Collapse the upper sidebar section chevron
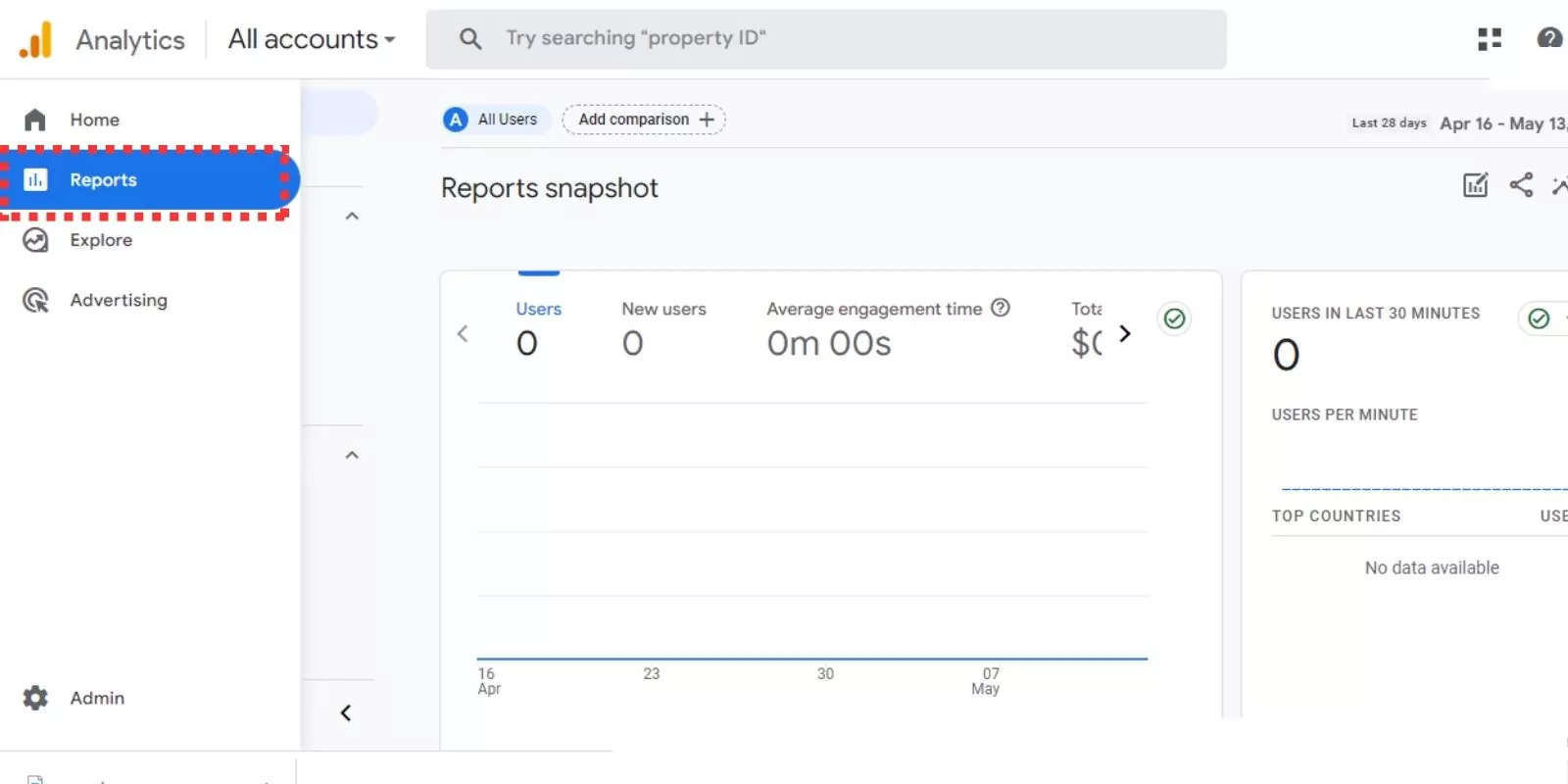 [x=351, y=216]
